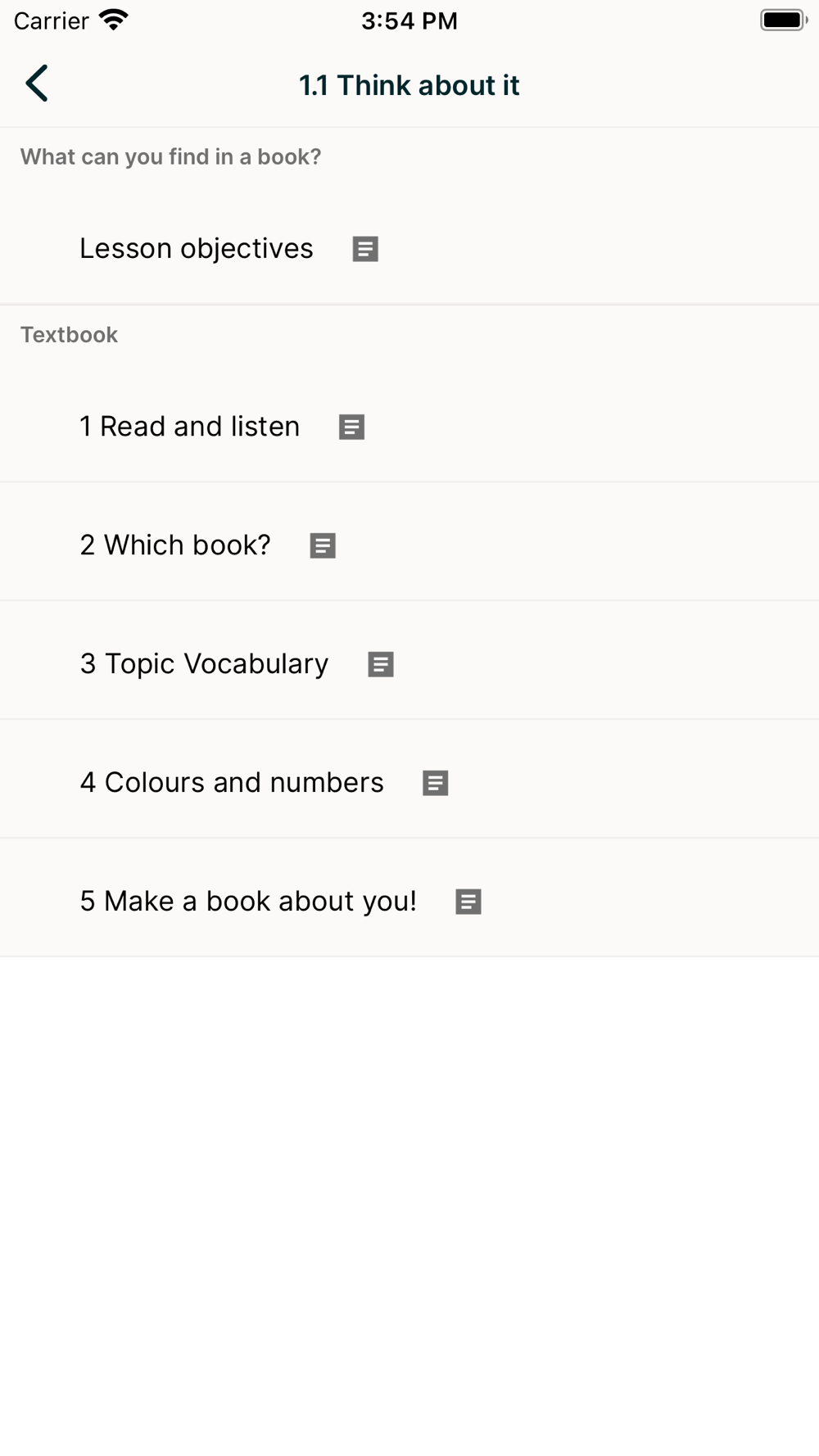Open 5 Make a book about you!
Viewport: 819px width, 1456px height.
tap(248, 902)
